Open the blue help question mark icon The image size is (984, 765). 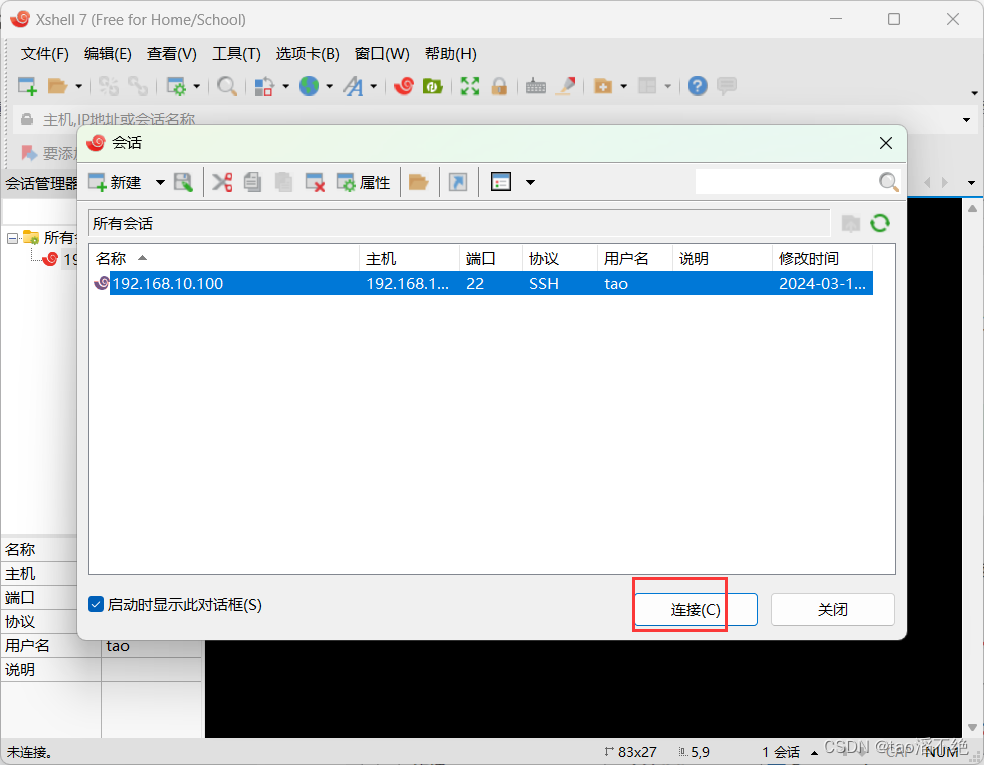tap(697, 86)
